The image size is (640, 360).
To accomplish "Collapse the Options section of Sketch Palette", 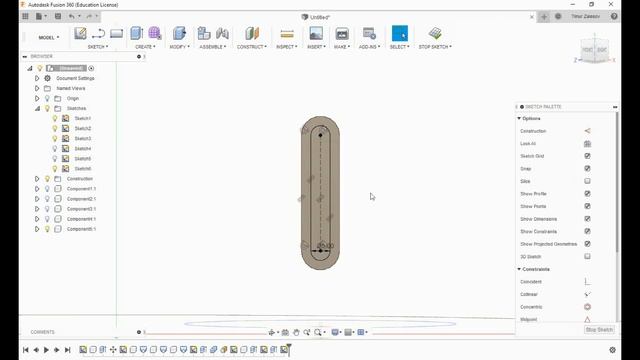I will [x=519, y=118].
